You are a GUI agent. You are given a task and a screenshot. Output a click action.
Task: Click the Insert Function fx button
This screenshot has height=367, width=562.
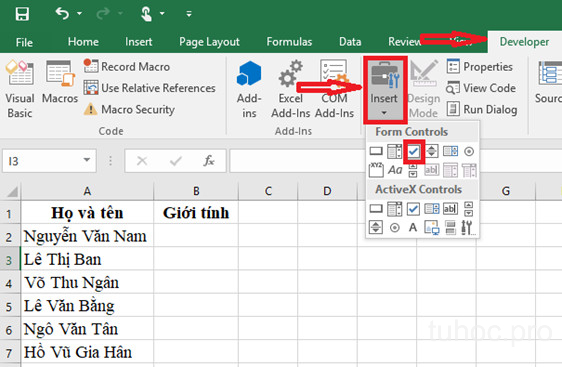tap(209, 161)
